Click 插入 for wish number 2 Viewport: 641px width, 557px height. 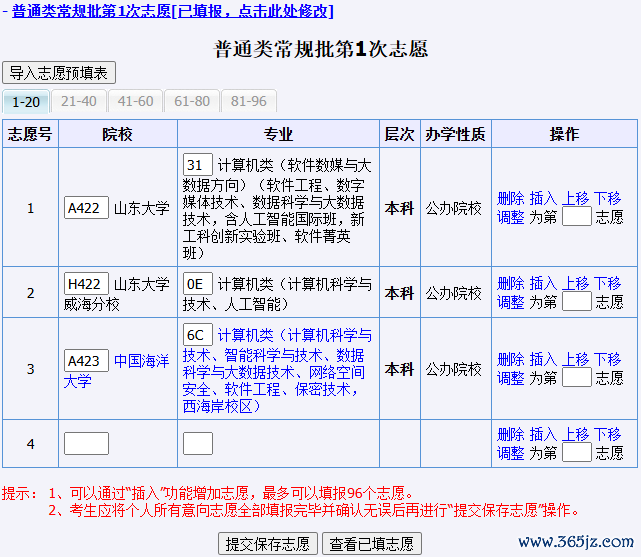coord(543,283)
